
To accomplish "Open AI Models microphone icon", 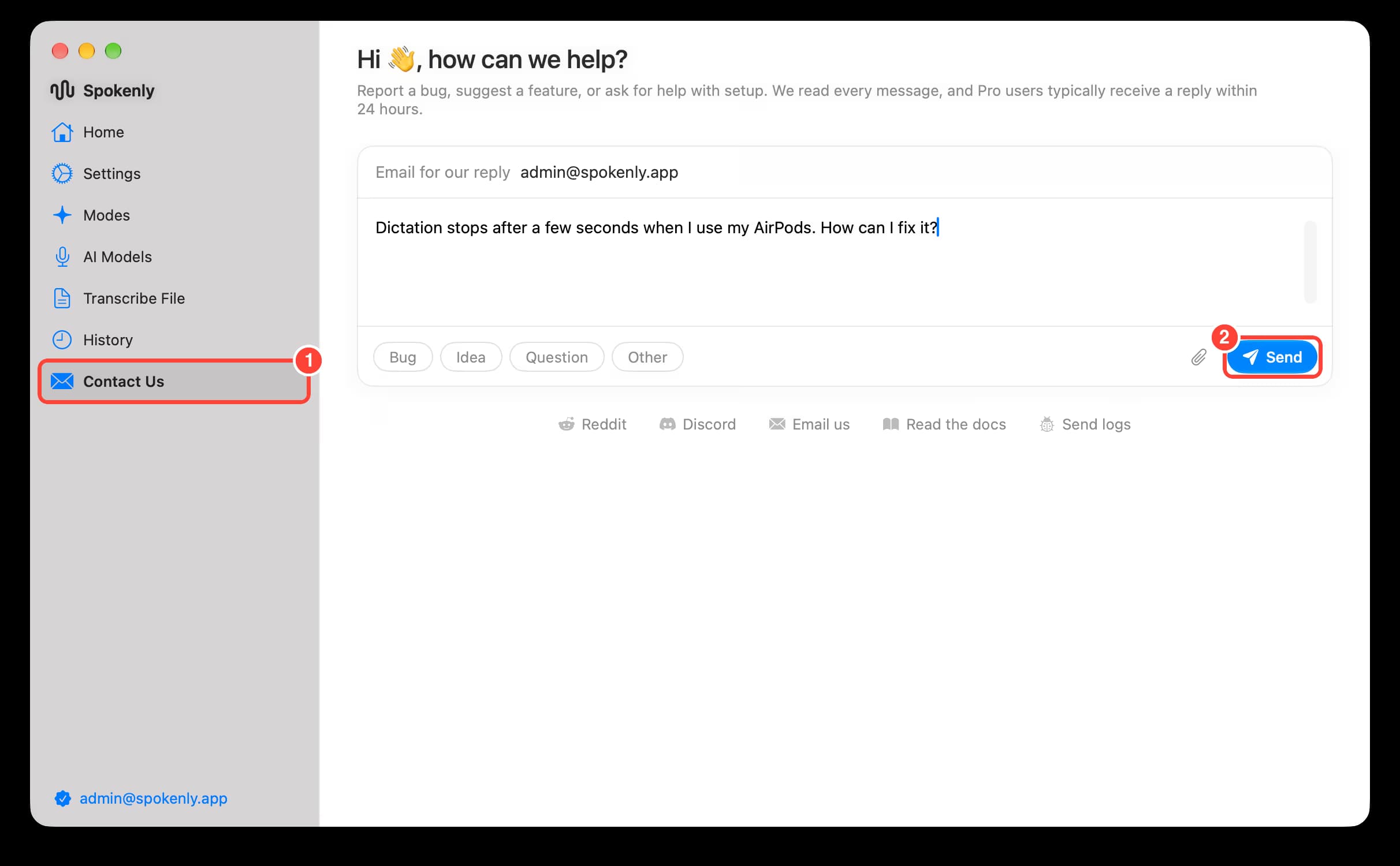I will tap(62, 257).
